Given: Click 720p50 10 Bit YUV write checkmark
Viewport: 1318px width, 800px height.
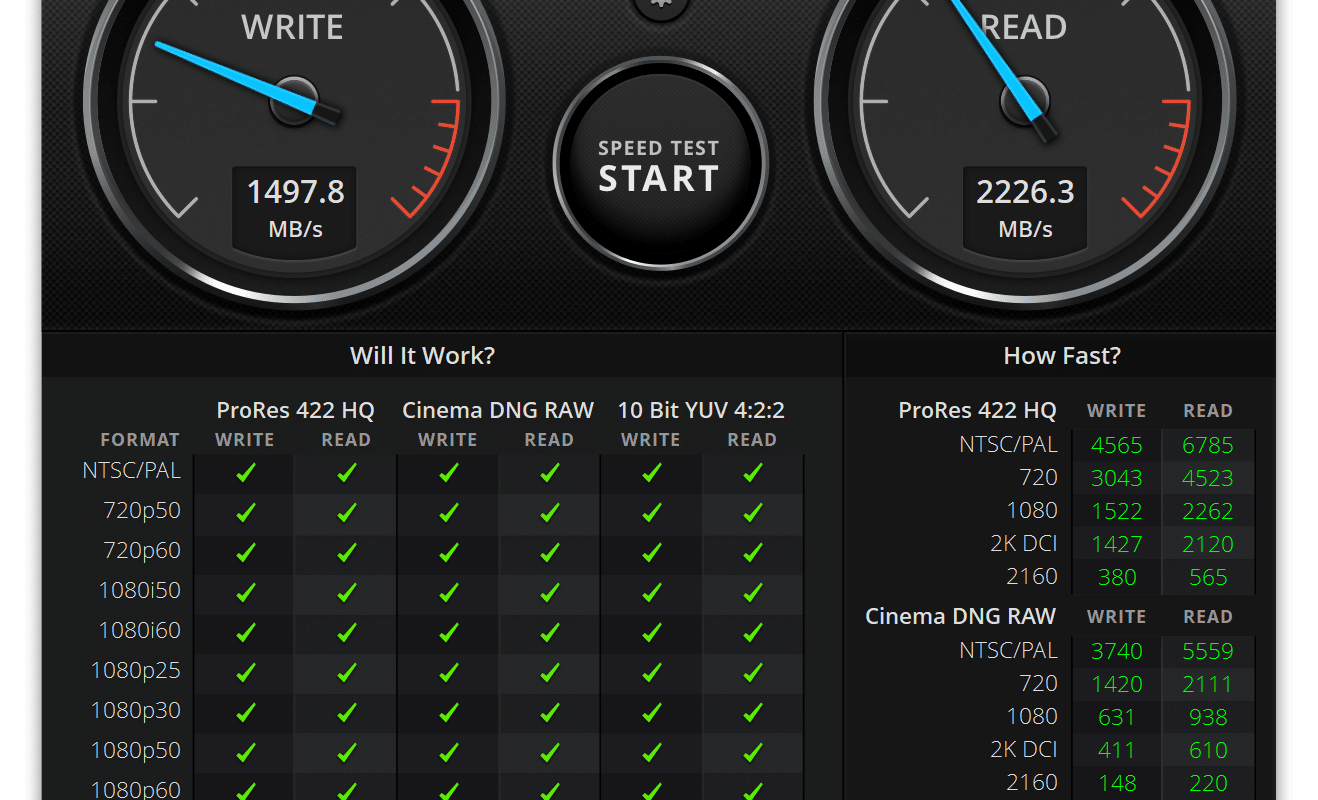Looking at the screenshot, I should coord(651,512).
